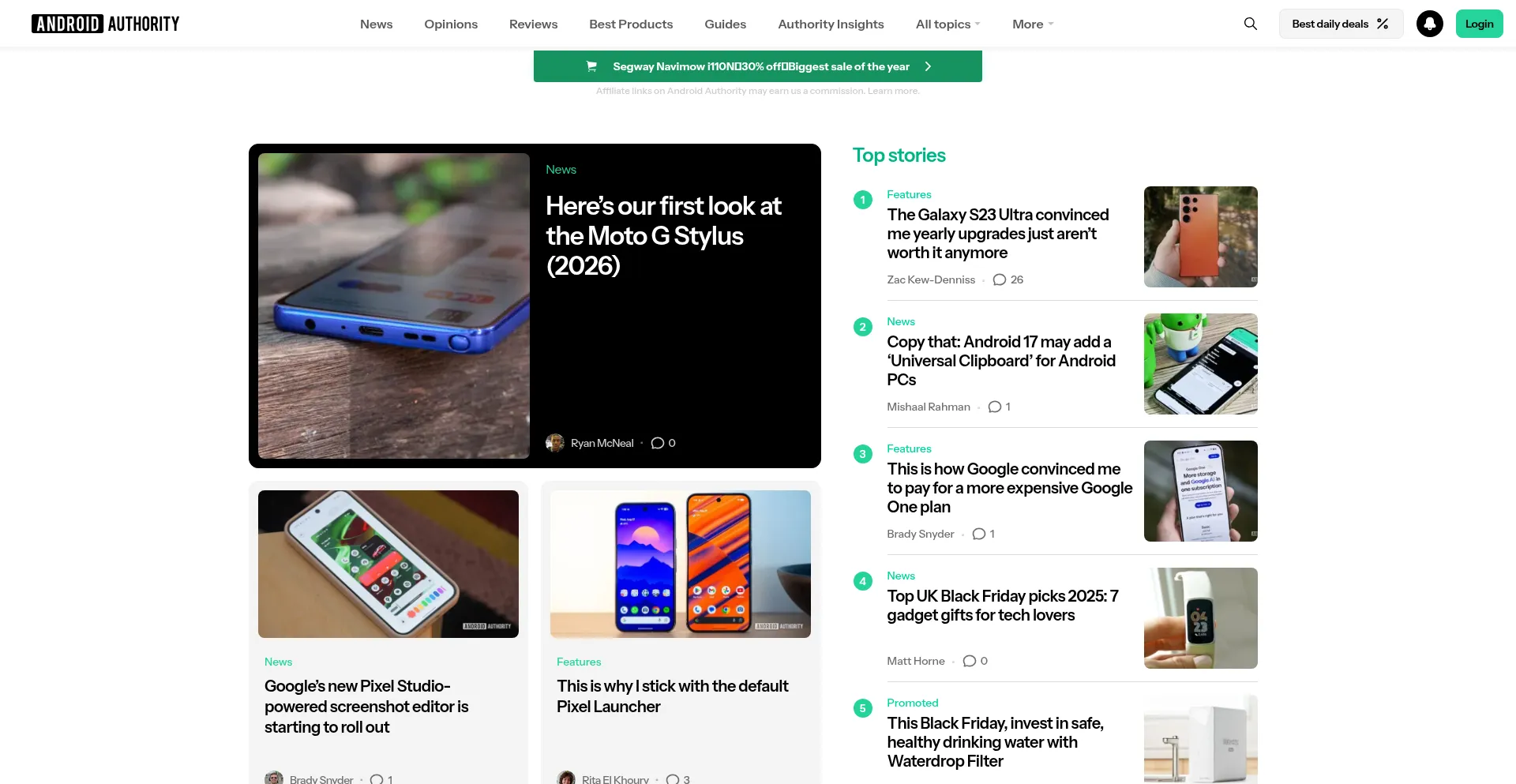Click the Waterdrop Filter thumbnail
The height and width of the screenshot is (784, 1516).
tap(1201, 739)
